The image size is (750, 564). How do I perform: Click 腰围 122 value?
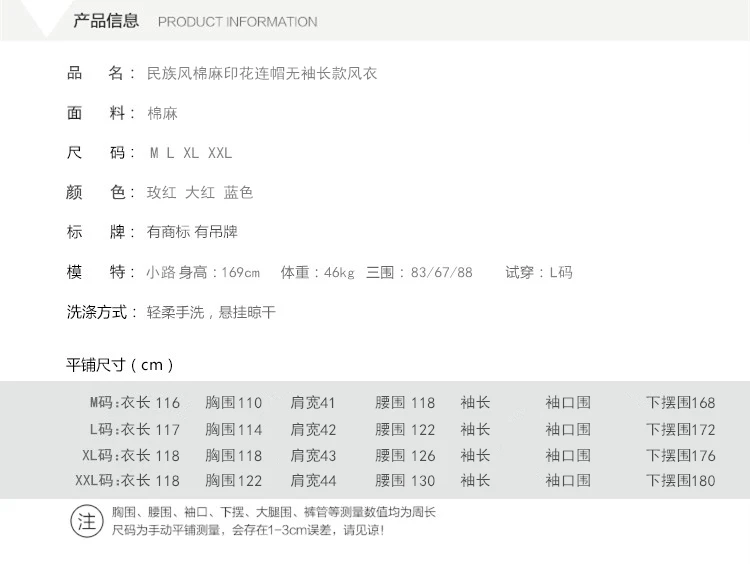(x=405, y=429)
